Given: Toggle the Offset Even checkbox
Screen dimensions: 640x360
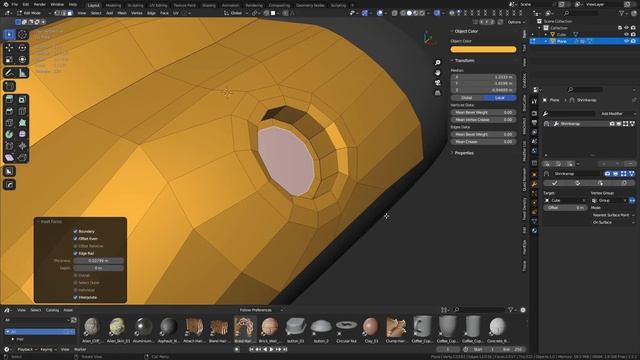Looking at the screenshot, I should pyautogui.click(x=75, y=239).
